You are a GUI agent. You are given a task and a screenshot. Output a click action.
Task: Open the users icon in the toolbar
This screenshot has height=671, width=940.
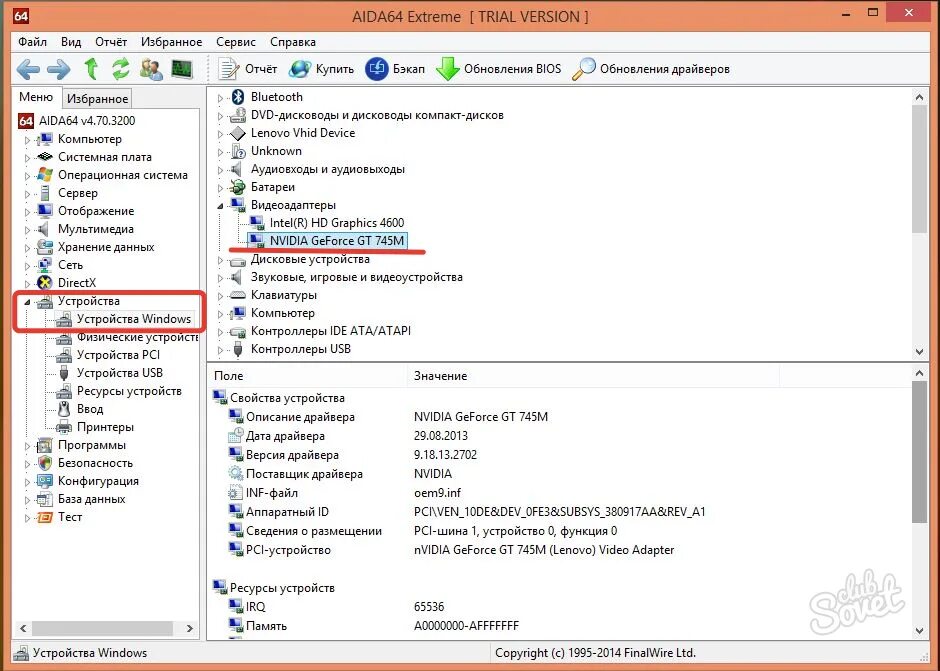(152, 69)
